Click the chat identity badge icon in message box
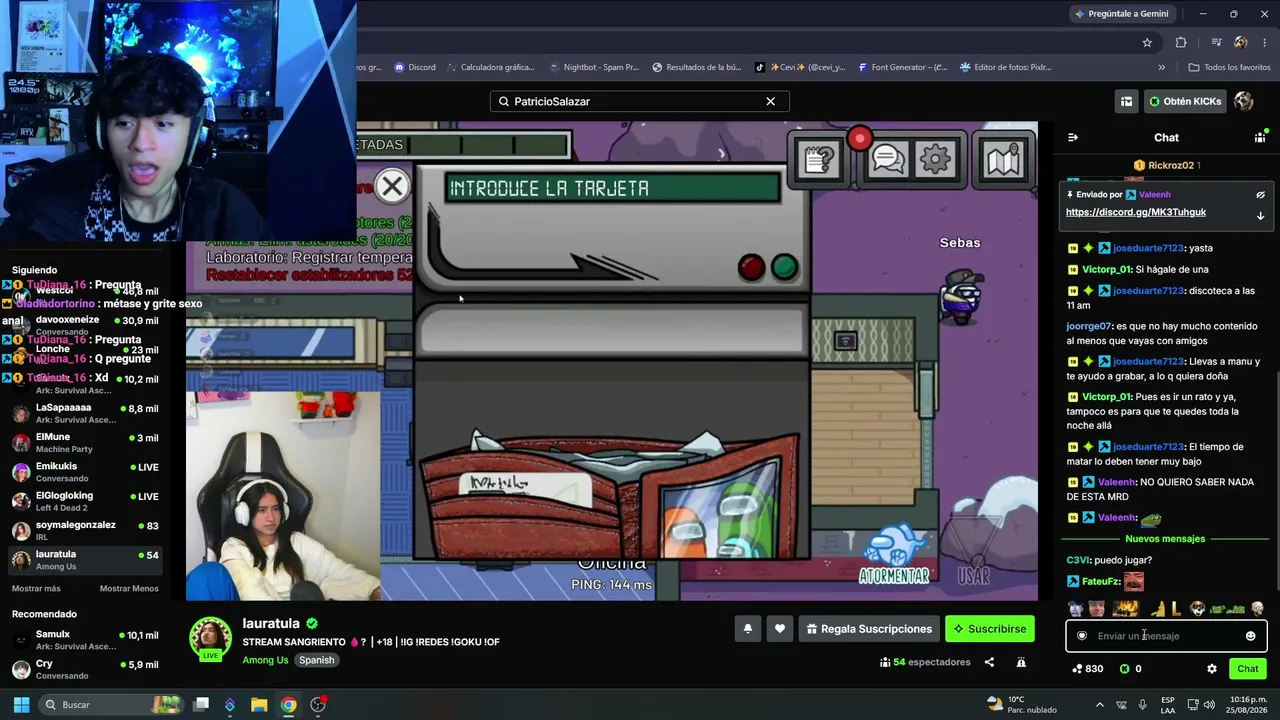Viewport: 1280px width, 720px height. [x=1081, y=636]
